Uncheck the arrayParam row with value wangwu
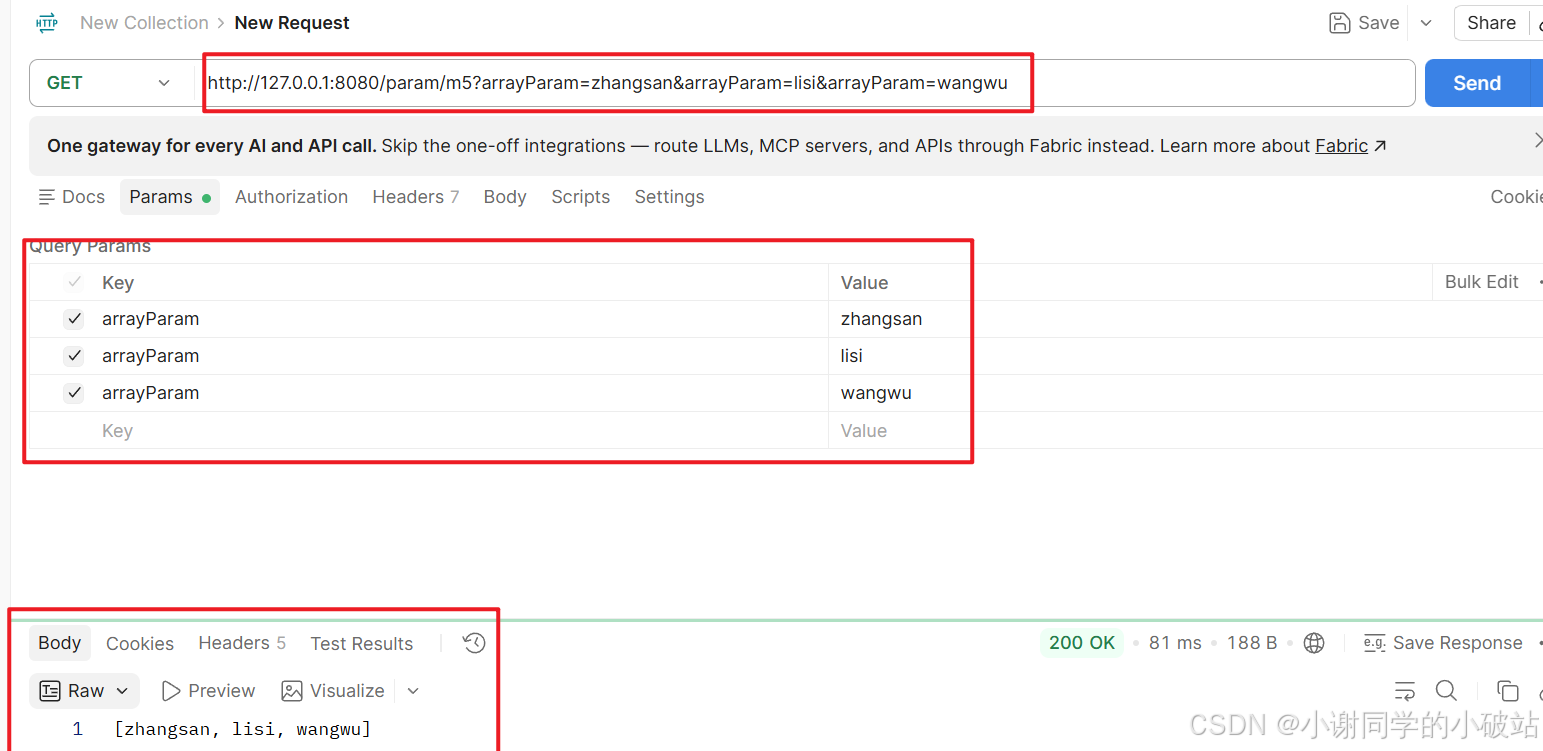The height and width of the screenshot is (751, 1543). tap(74, 393)
